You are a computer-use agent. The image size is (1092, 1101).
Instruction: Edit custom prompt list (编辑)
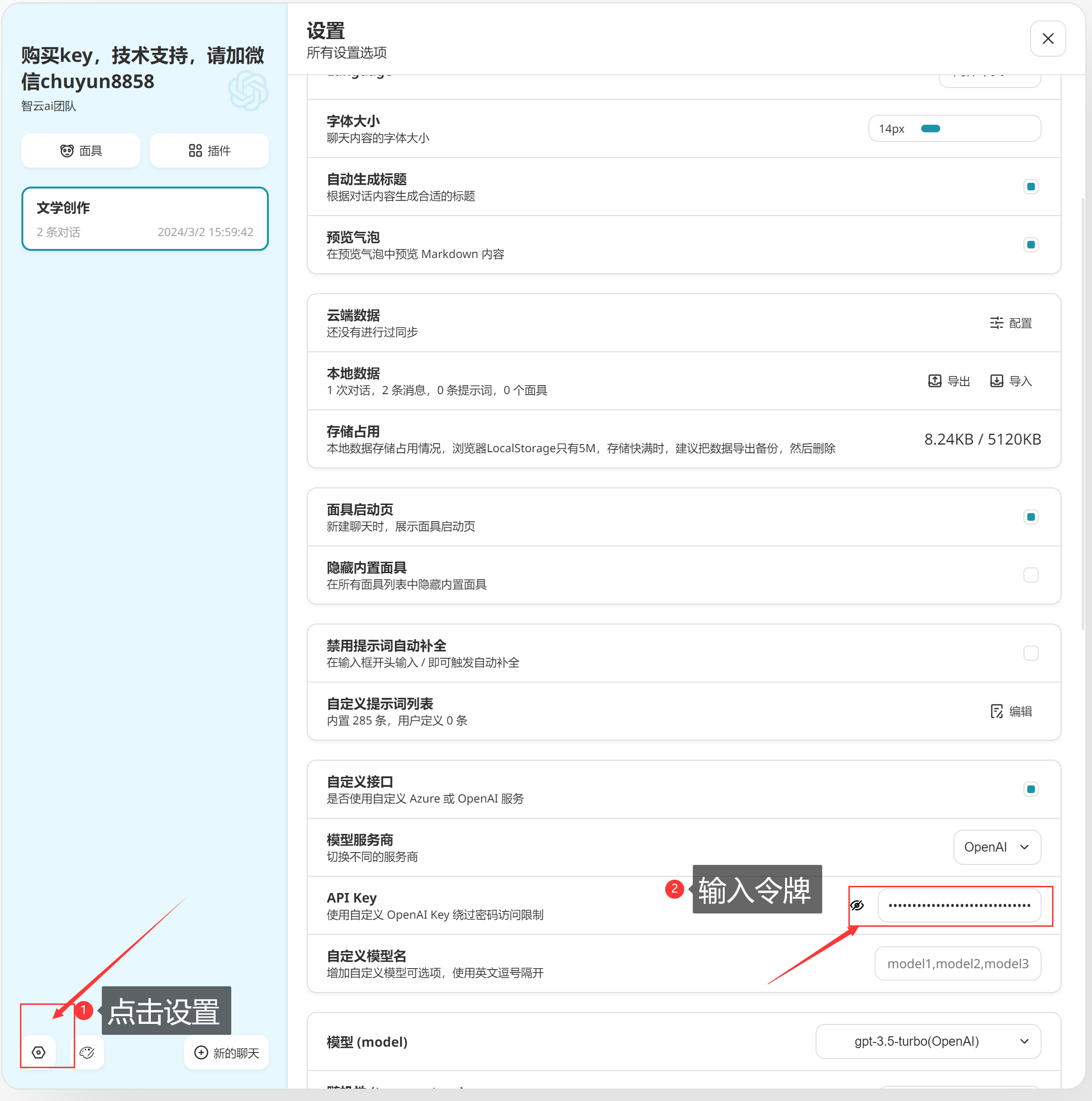(1011, 711)
